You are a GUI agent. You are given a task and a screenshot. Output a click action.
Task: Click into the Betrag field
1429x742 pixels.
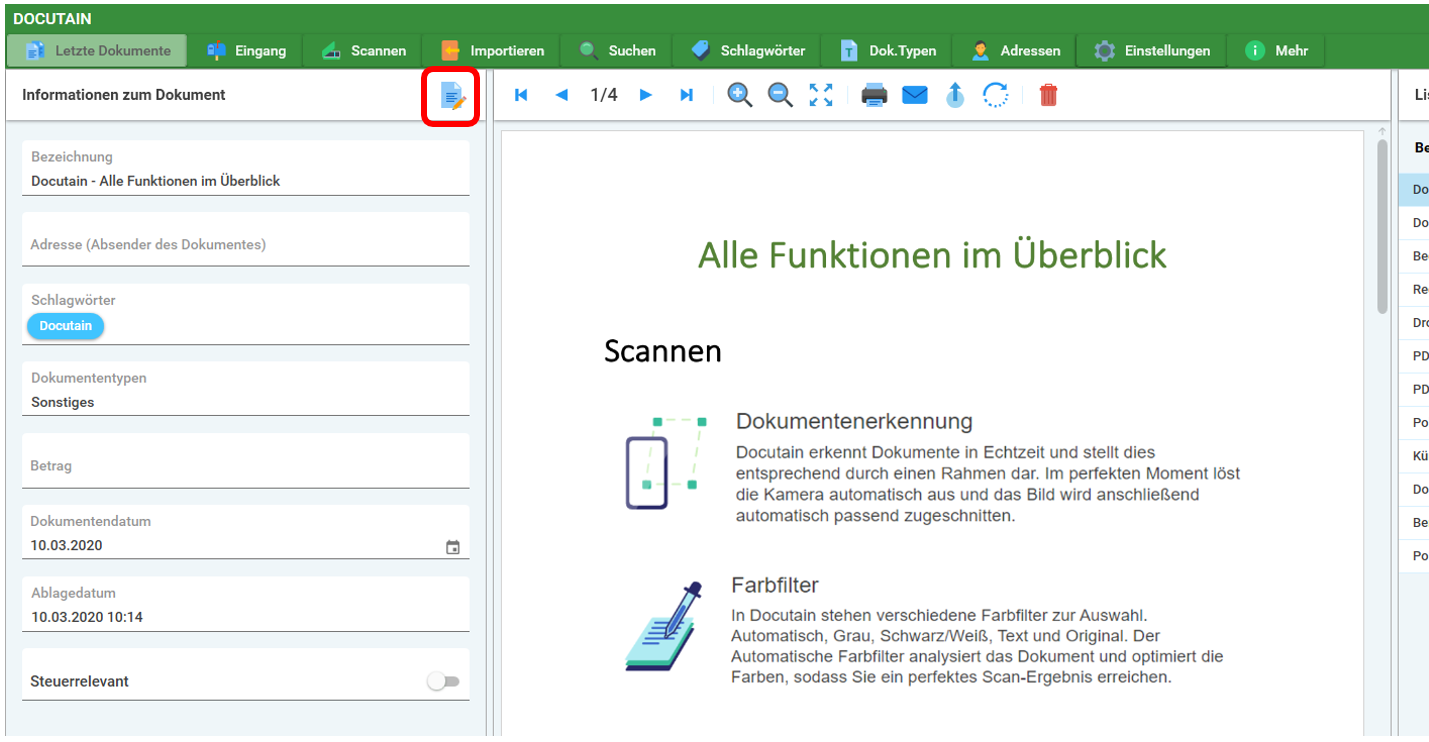(x=246, y=461)
